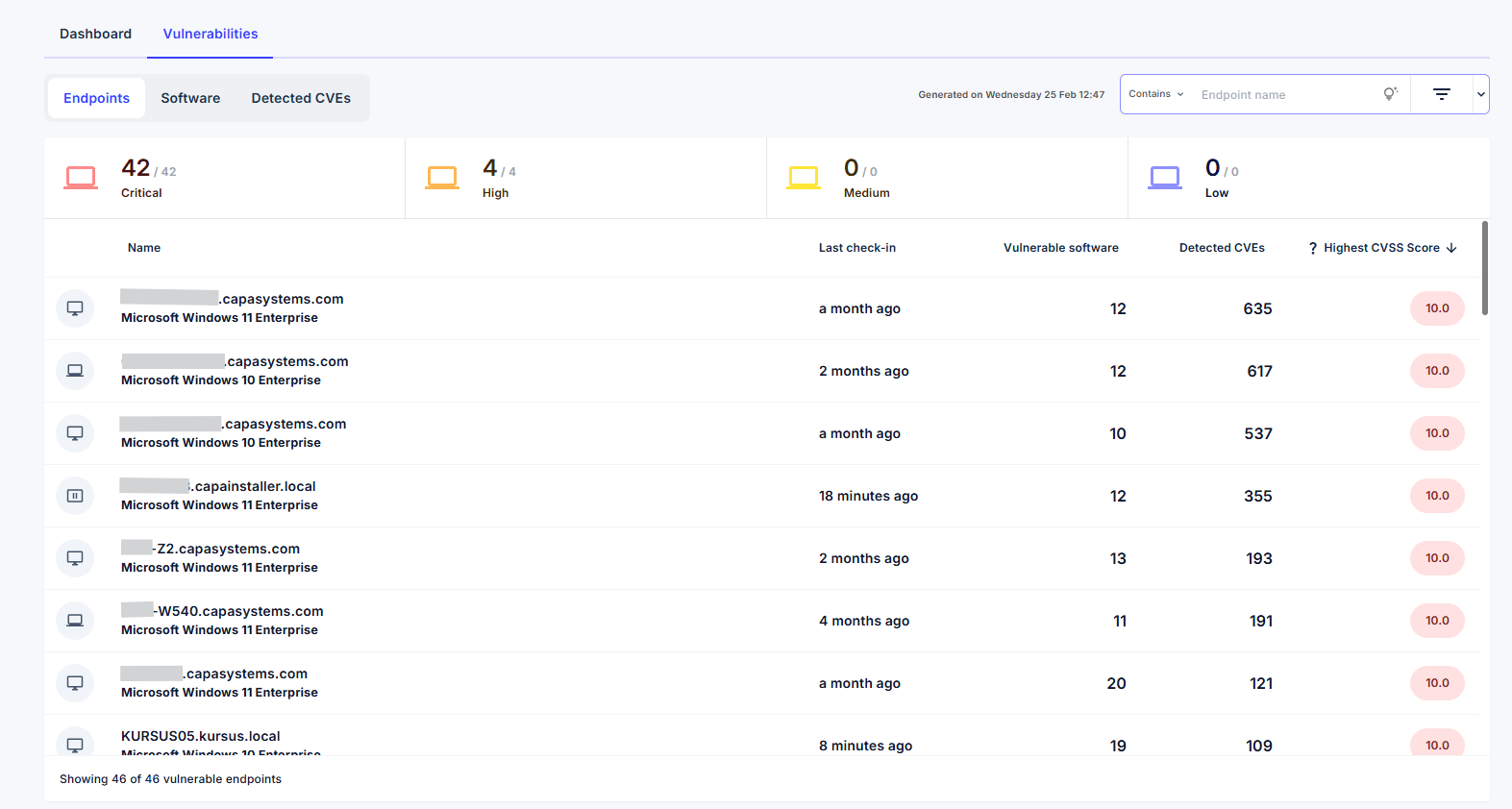1512x809 pixels.
Task: Select the Vulnerabilities tab
Action: 211,34
